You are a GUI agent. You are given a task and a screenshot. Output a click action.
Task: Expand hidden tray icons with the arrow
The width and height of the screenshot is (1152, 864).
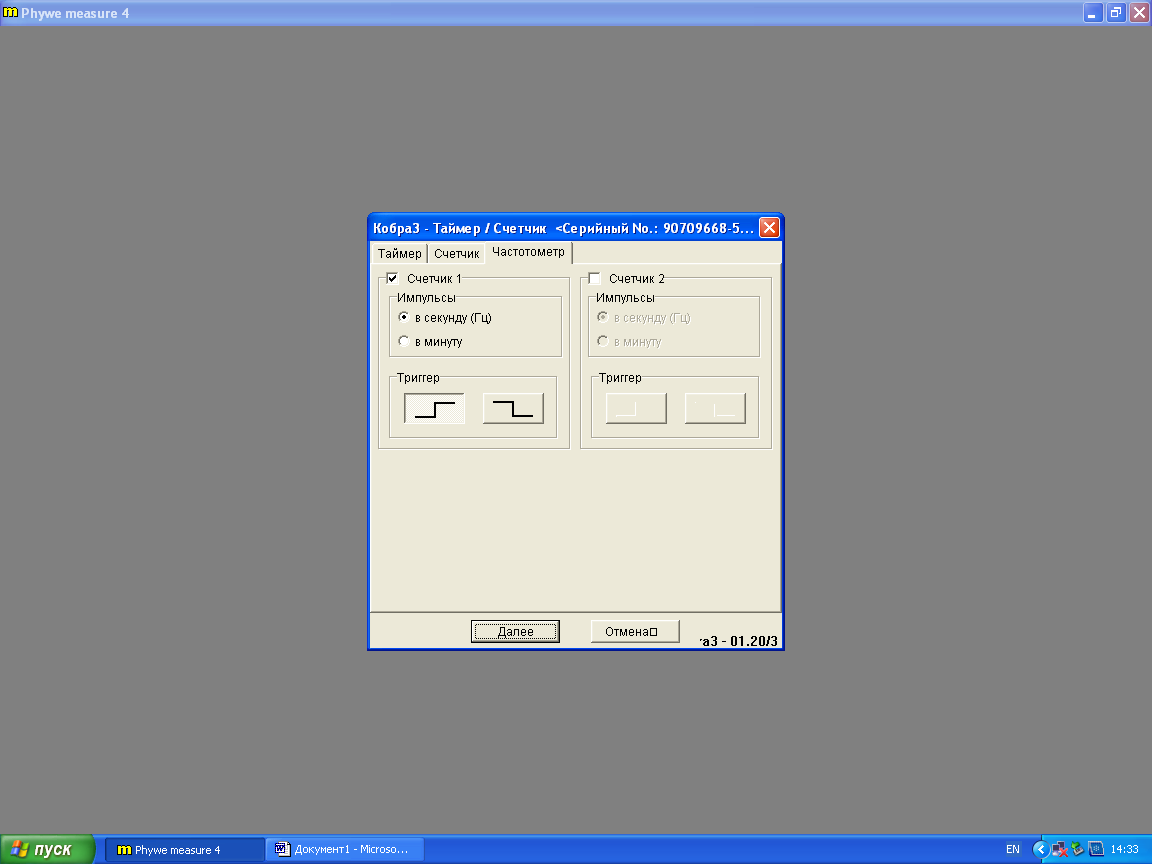1040,849
